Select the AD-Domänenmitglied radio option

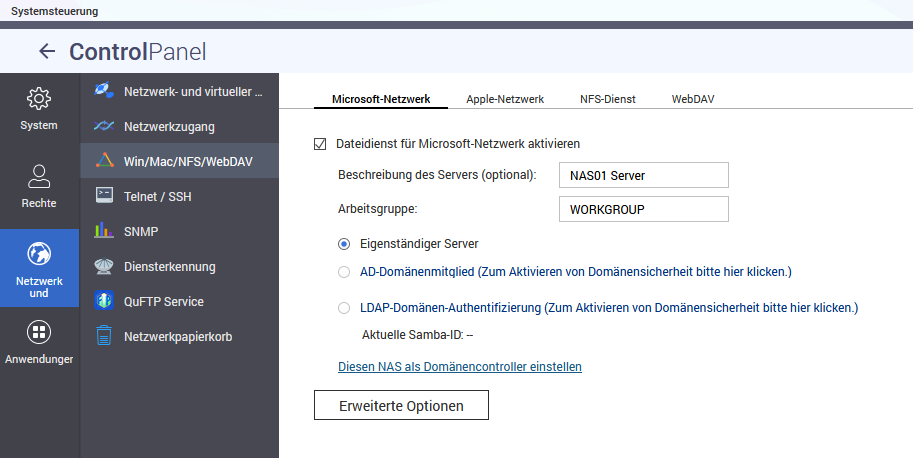pyautogui.click(x=344, y=272)
